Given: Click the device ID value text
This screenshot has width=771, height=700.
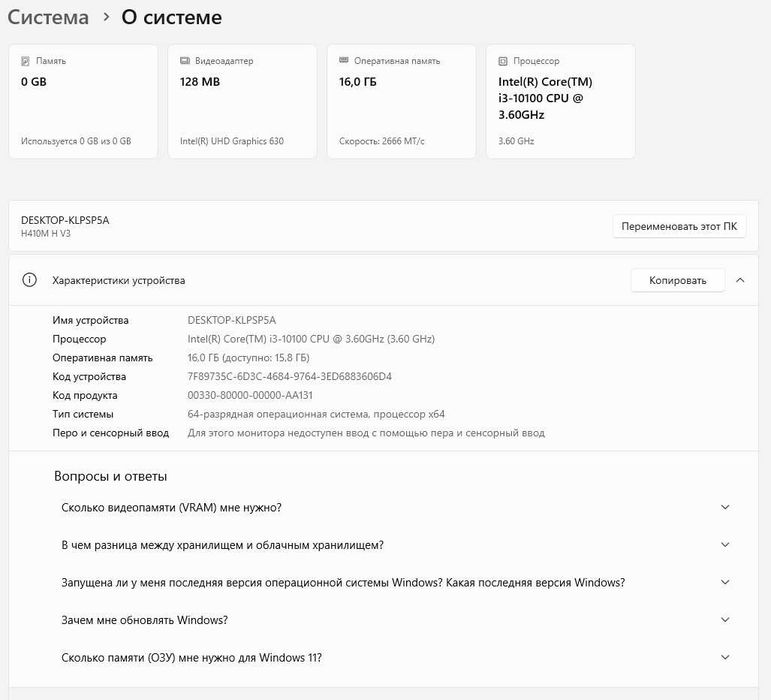Looking at the screenshot, I should point(290,377).
